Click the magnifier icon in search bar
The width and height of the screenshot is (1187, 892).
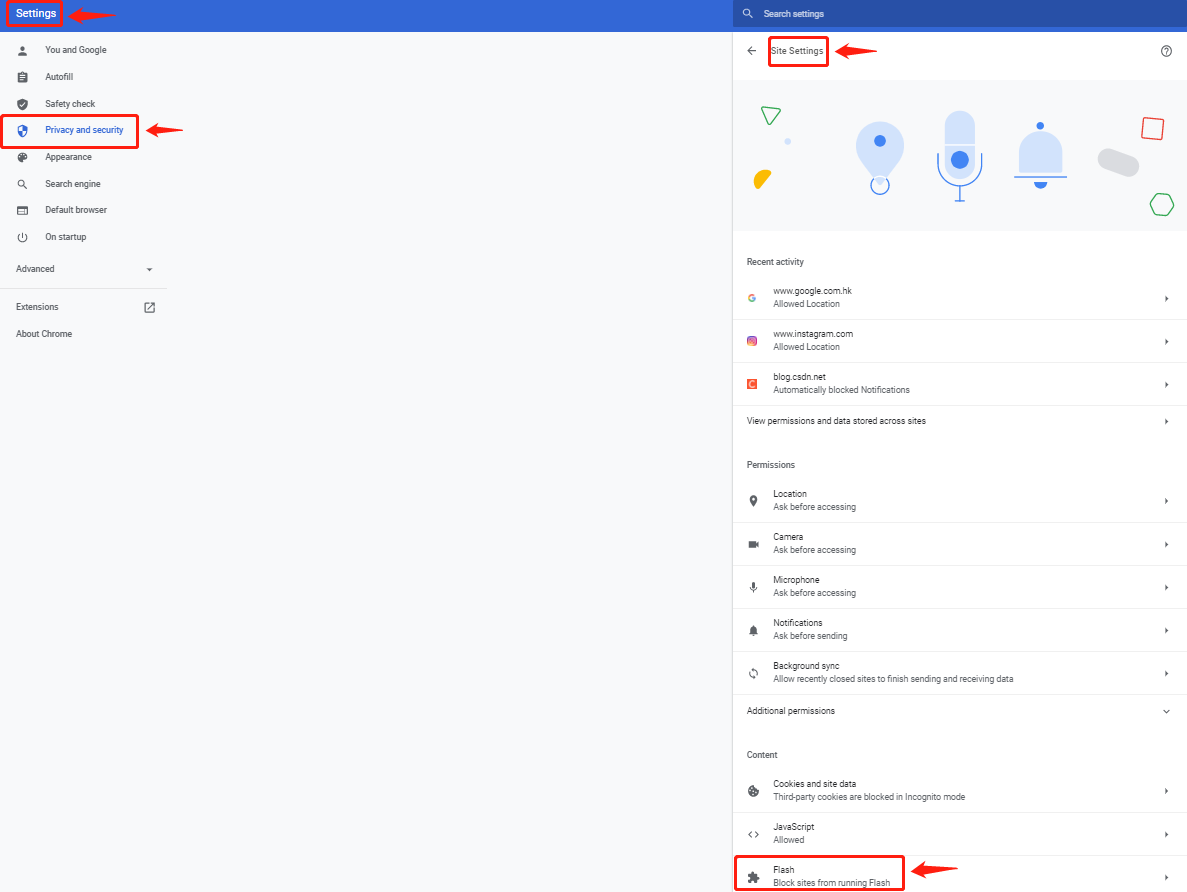point(747,14)
